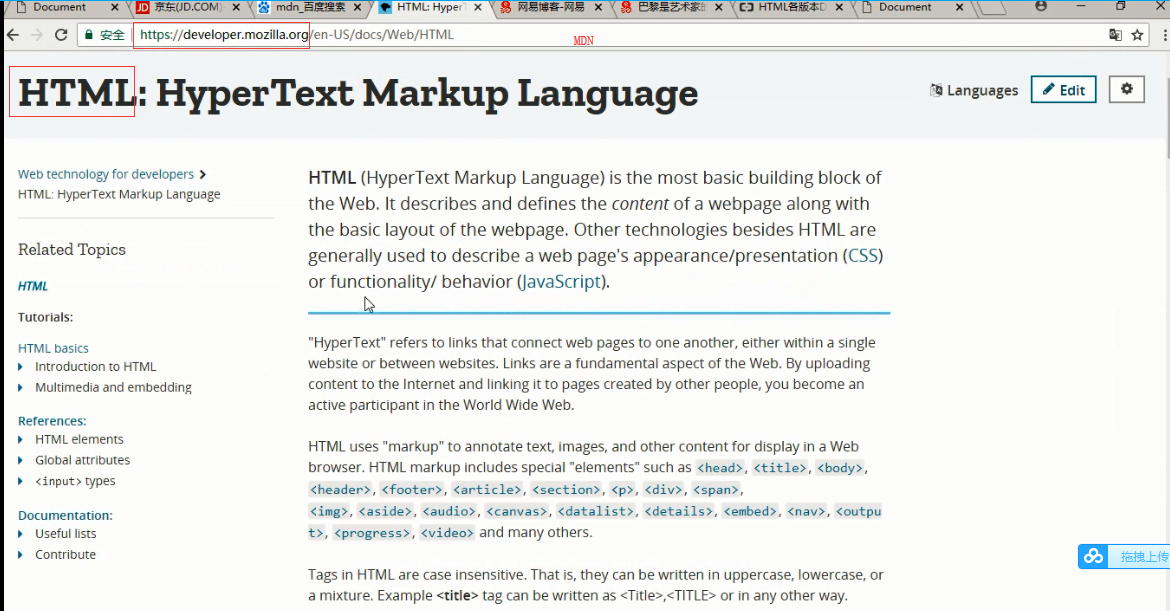The width and height of the screenshot is (1170, 611).
Task: Open the <footer> element link
Action: point(412,489)
